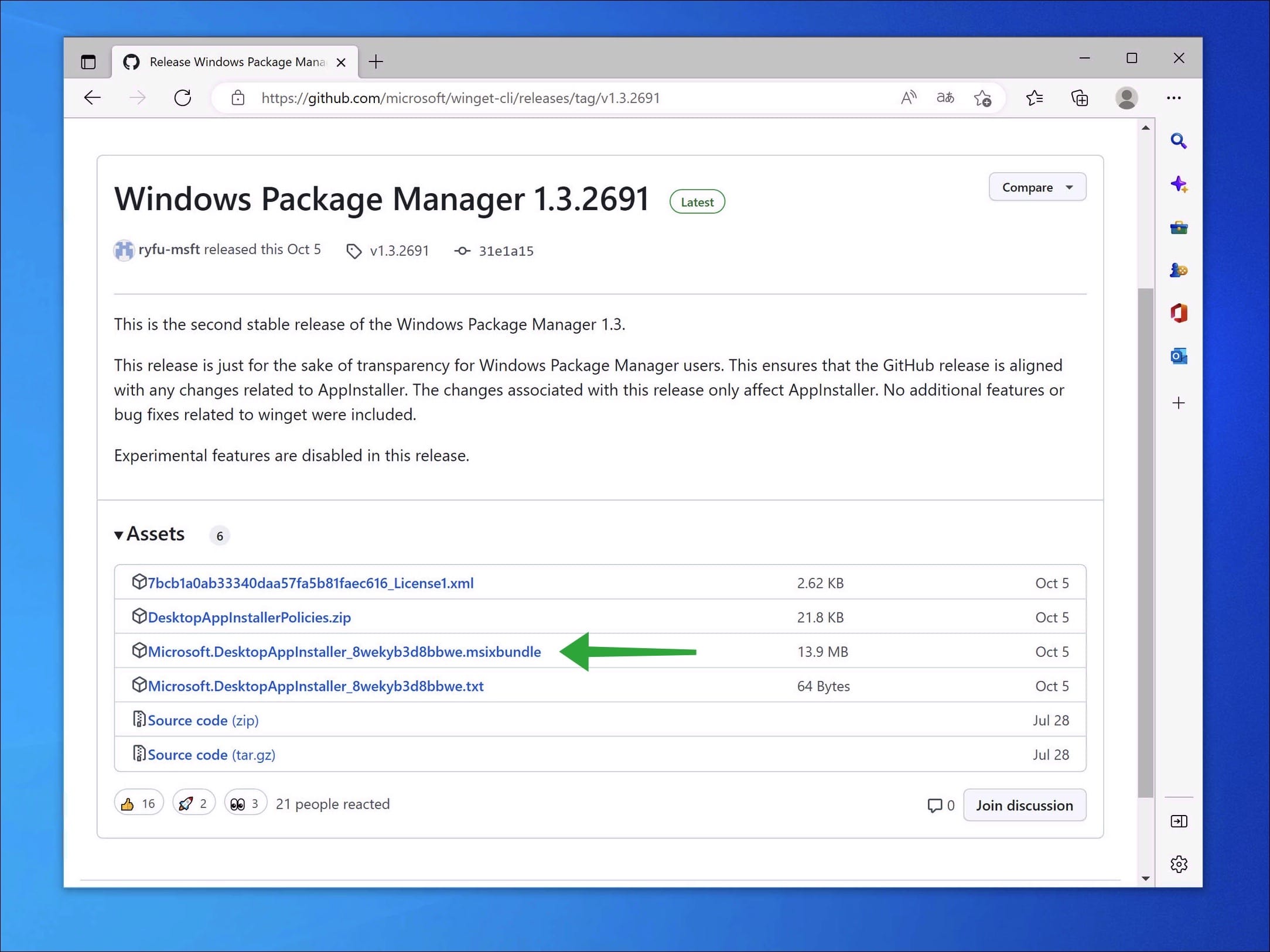Click the Translate icon in address bar
Screen dimensions: 1270x952
[945, 98]
